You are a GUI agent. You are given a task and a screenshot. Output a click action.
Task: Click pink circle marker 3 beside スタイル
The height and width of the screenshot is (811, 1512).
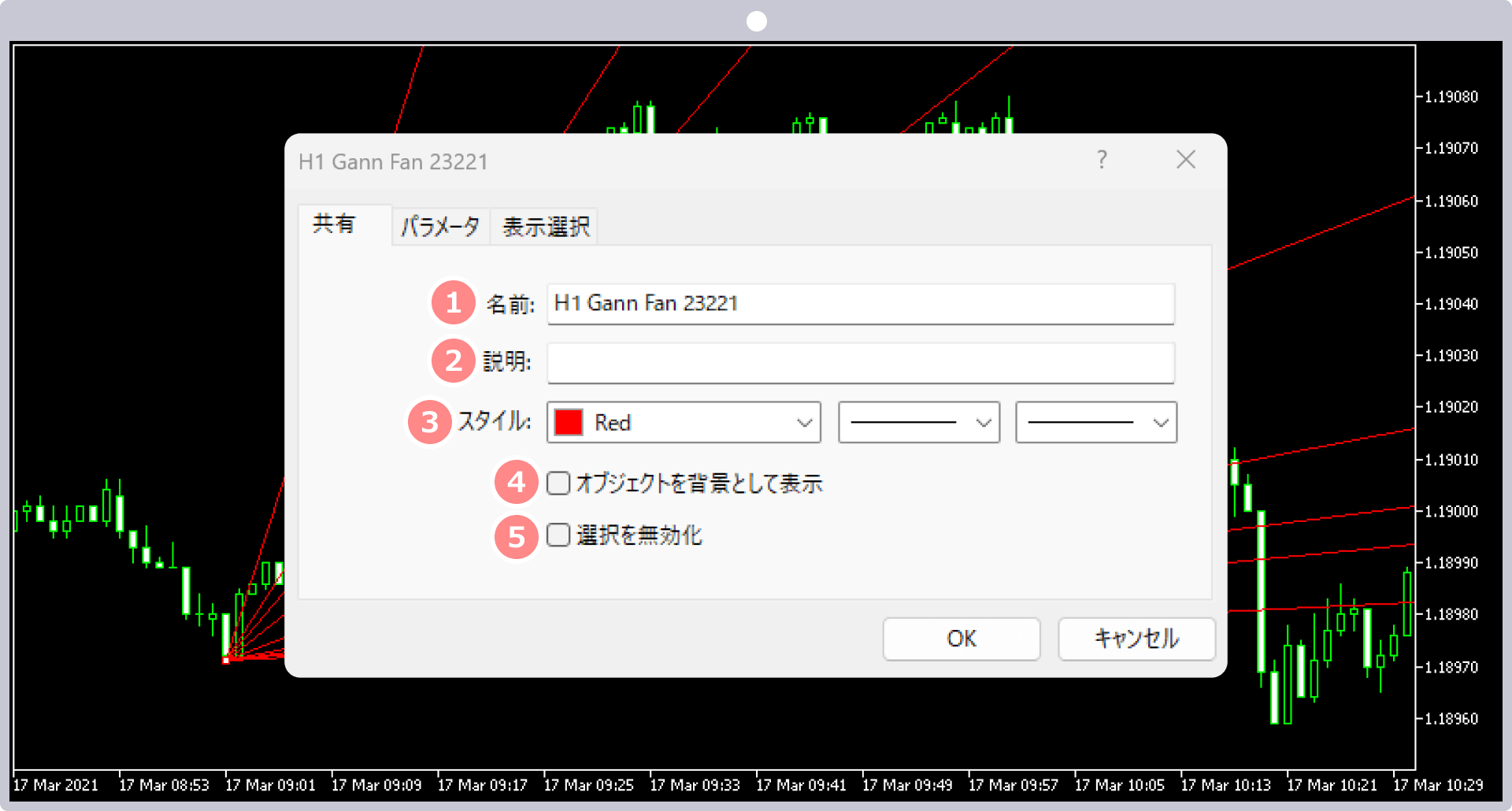click(429, 422)
